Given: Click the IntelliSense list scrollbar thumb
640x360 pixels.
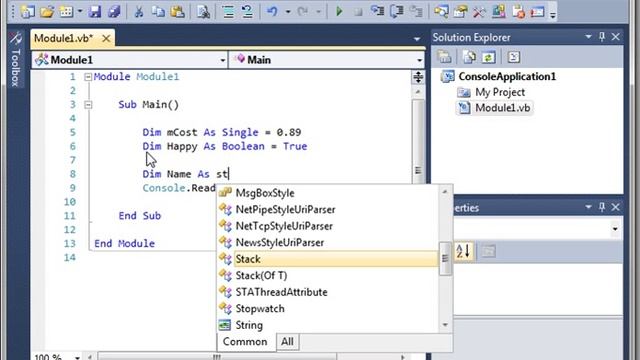Looking at the screenshot, I should [445, 259].
